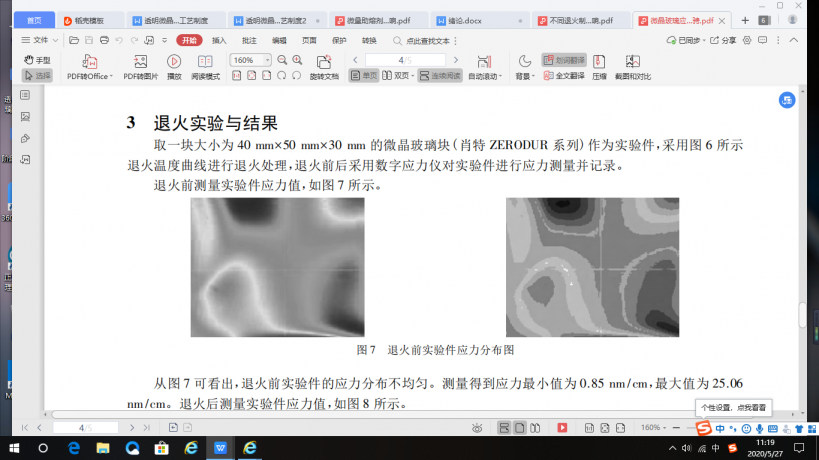Click actual size page icon
The image size is (819, 460).
pos(237,76)
